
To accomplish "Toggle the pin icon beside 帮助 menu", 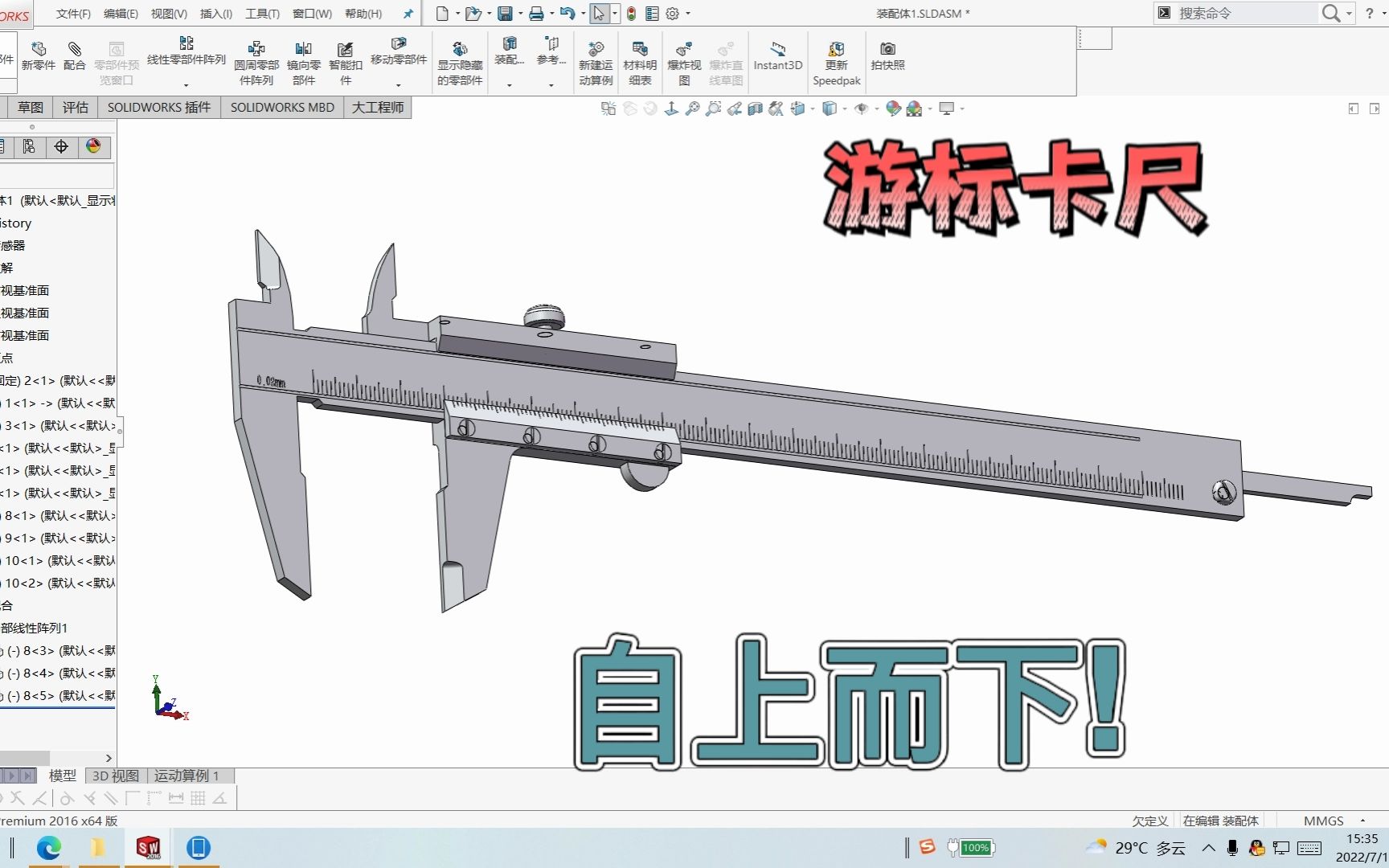I will click(x=408, y=13).
